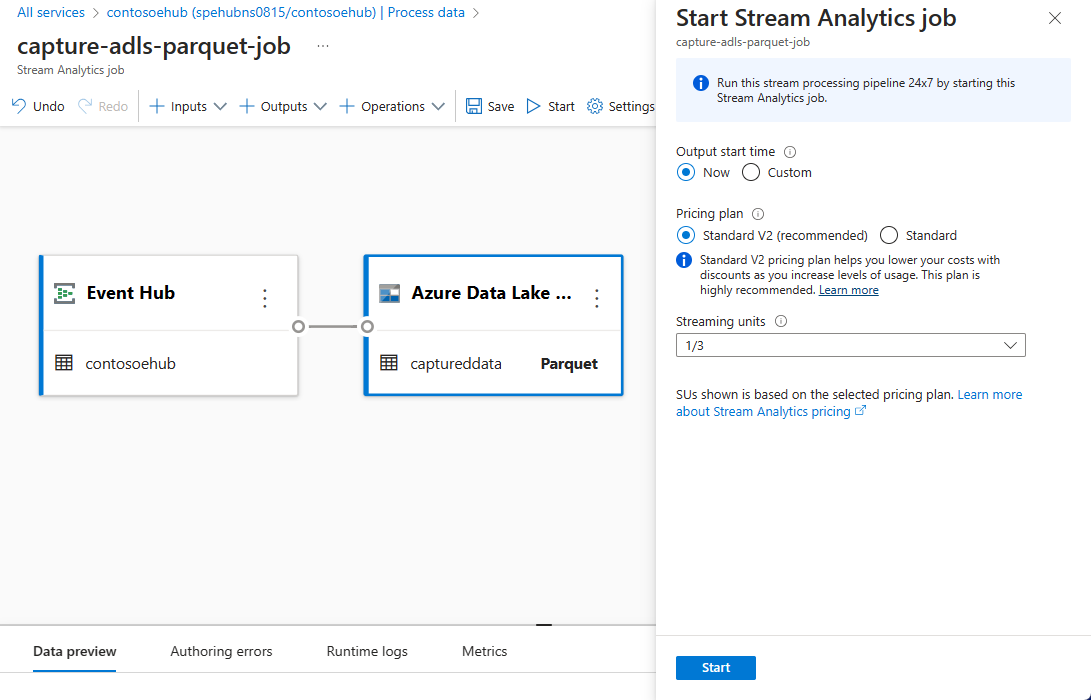Image resolution: width=1091 pixels, height=700 pixels.
Task: Click Streaming units info icon
Action: click(x=781, y=322)
